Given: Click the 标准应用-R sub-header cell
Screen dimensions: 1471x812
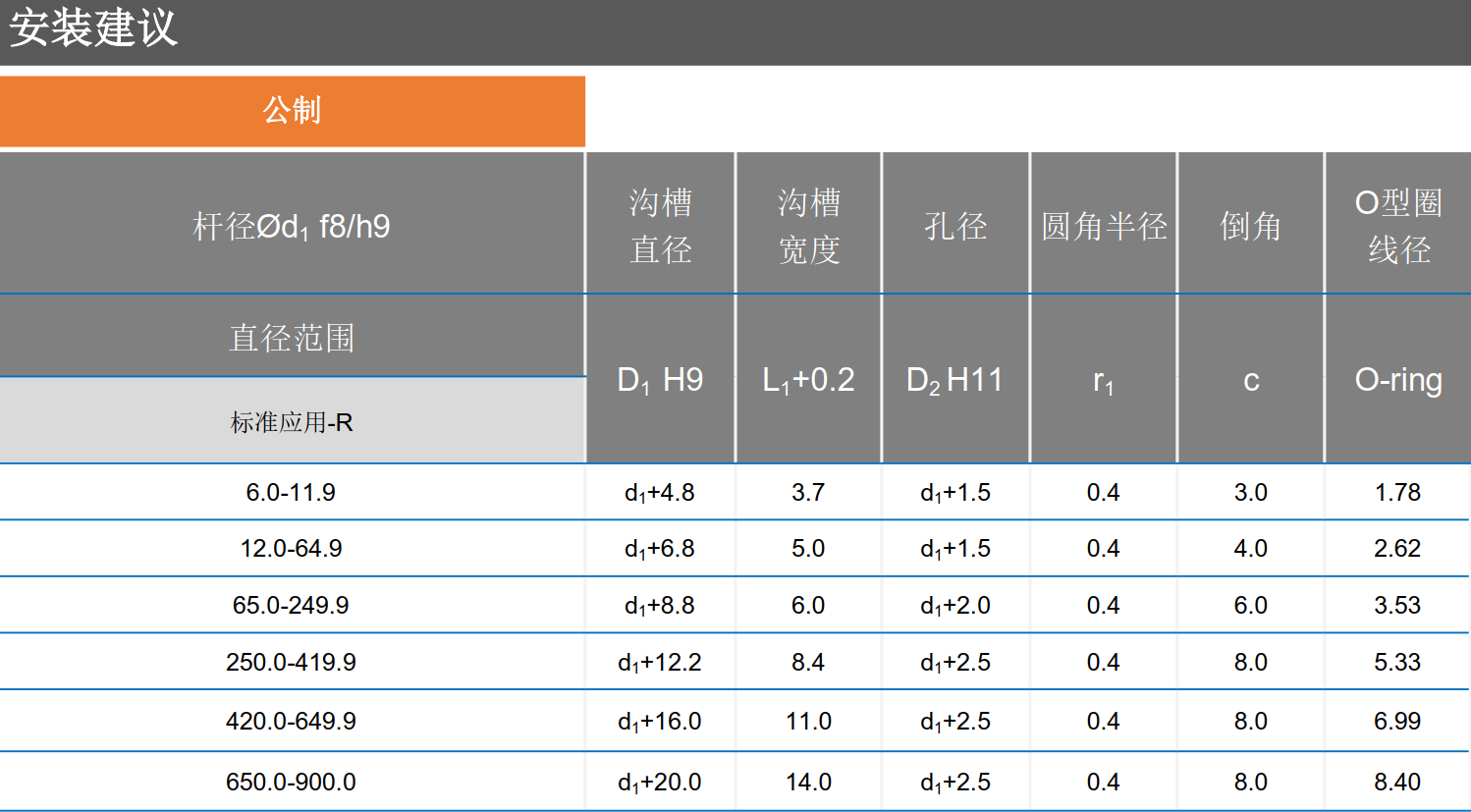Looking at the screenshot, I should point(292,422).
